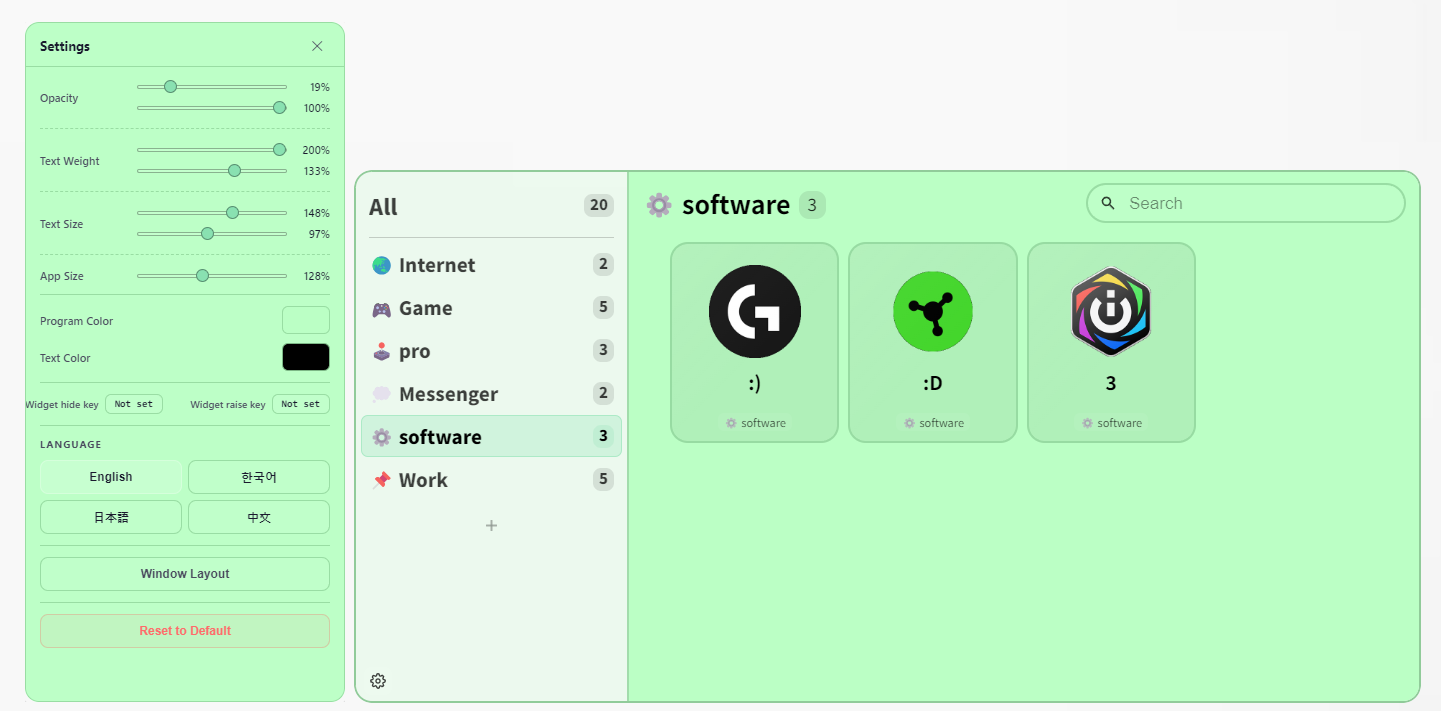Open the pro category

click(491, 351)
